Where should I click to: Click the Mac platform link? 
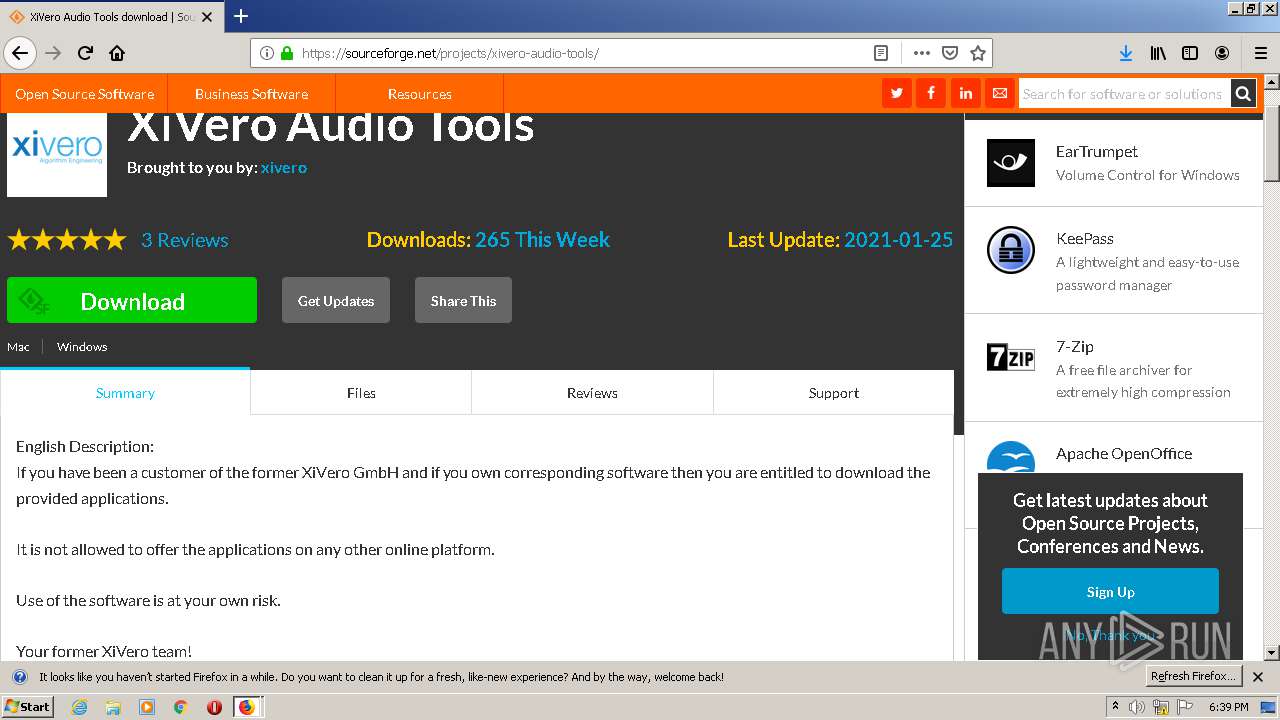[18, 347]
